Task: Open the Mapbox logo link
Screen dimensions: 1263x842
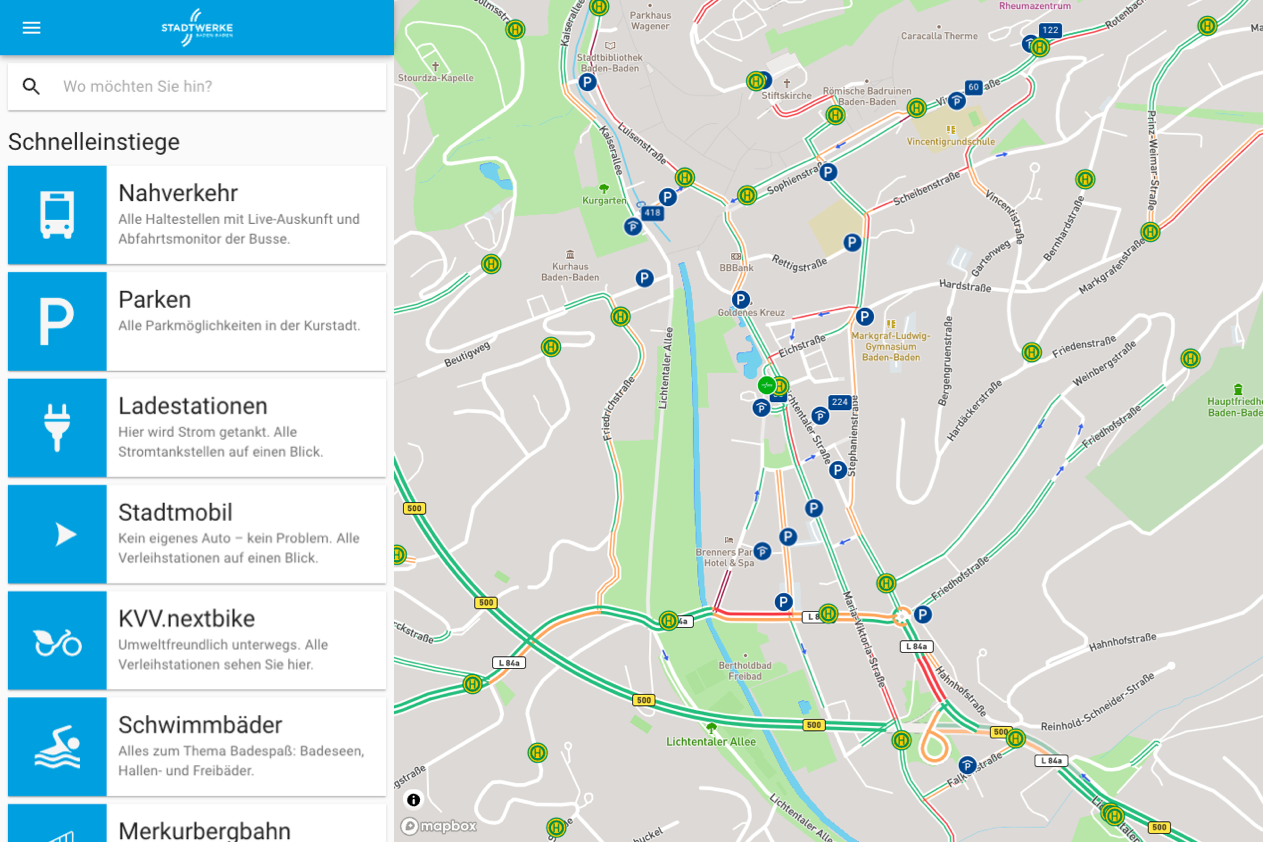Action: (x=439, y=826)
